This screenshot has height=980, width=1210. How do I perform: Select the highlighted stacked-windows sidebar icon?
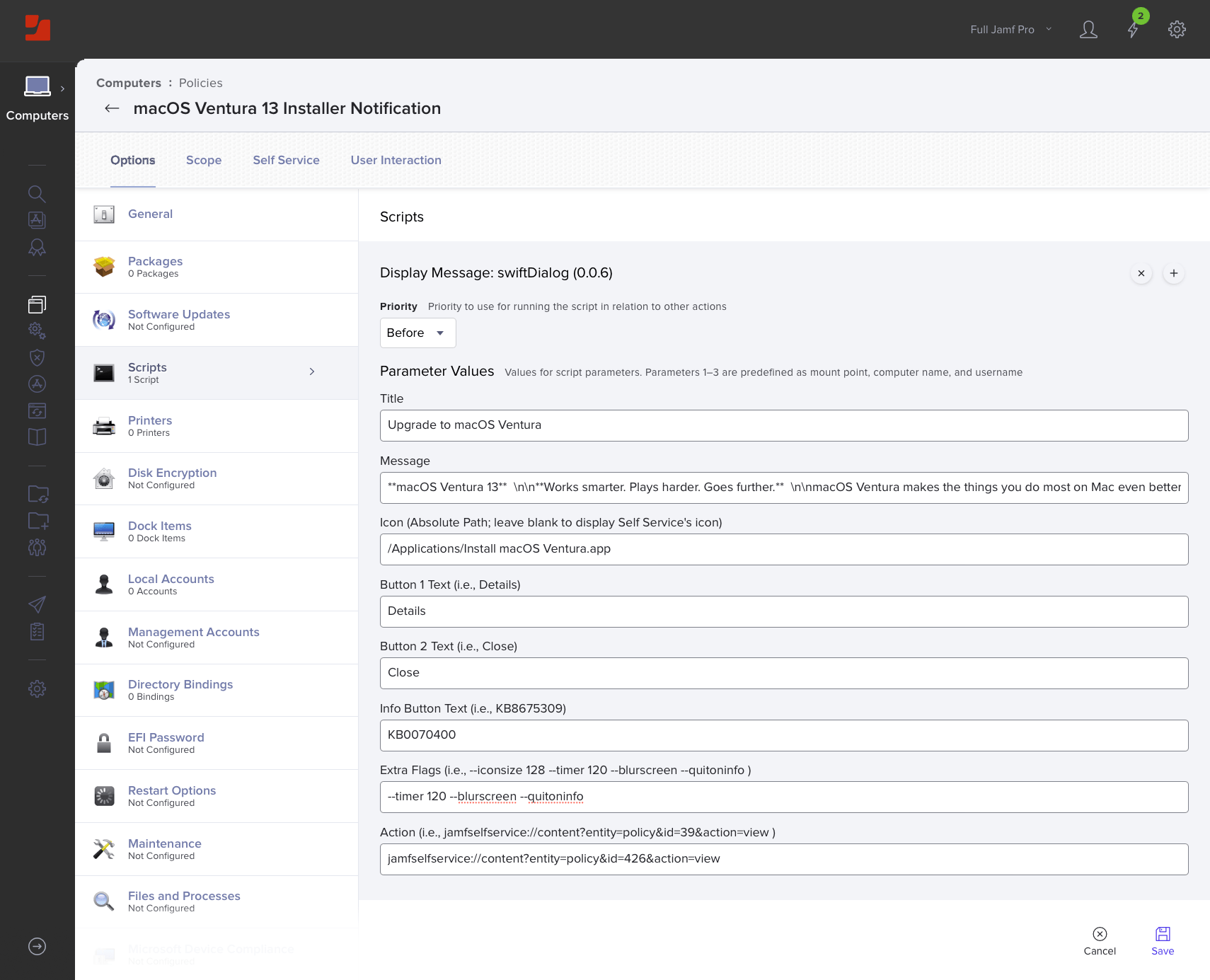[37, 304]
